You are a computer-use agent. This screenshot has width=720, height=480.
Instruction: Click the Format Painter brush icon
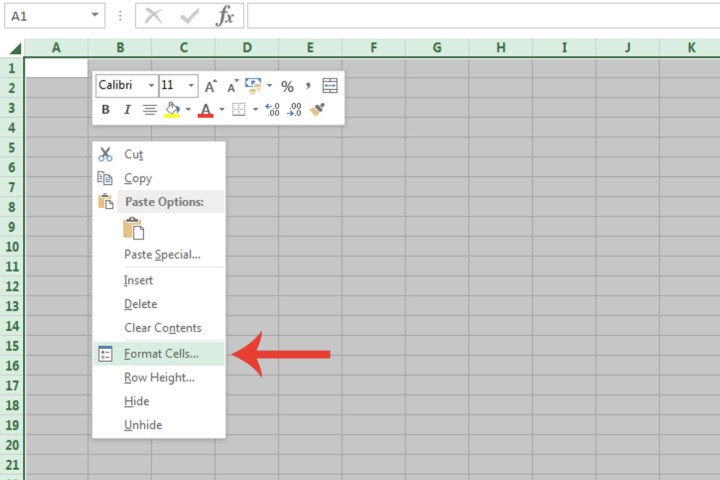pyautogui.click(x=317, y=110)
